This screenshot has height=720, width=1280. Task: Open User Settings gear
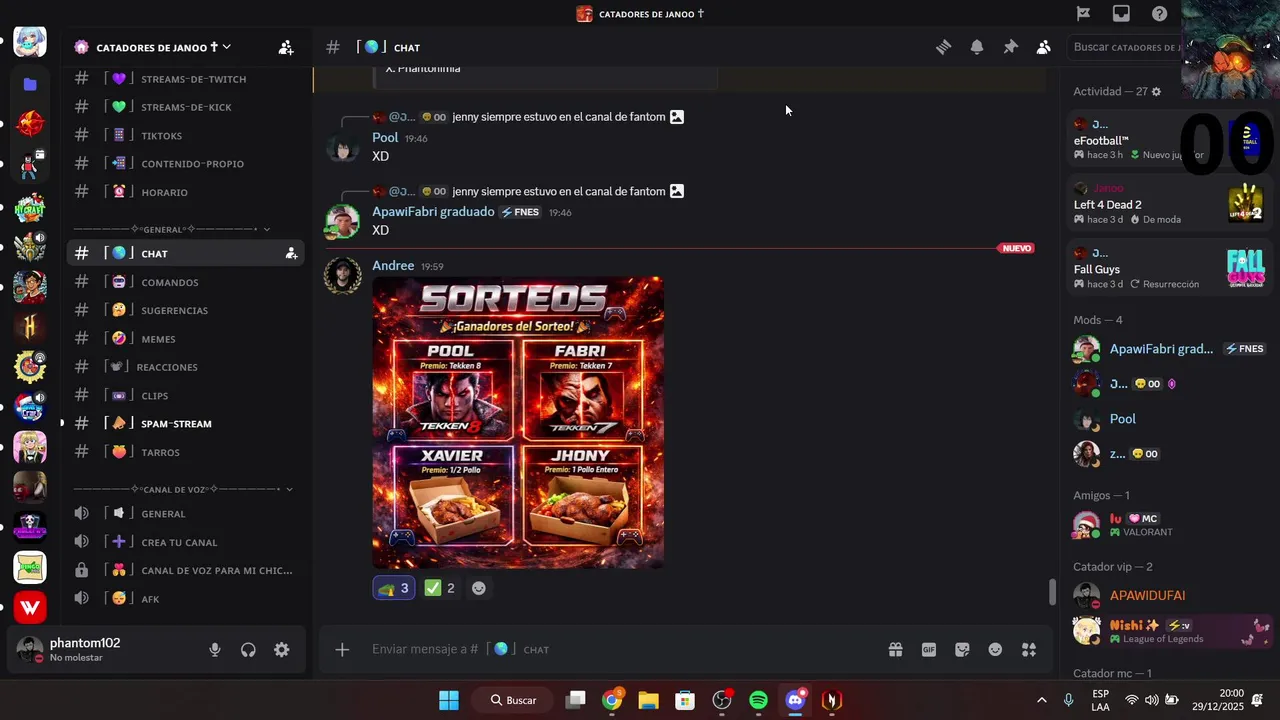(x=282, y=650)
